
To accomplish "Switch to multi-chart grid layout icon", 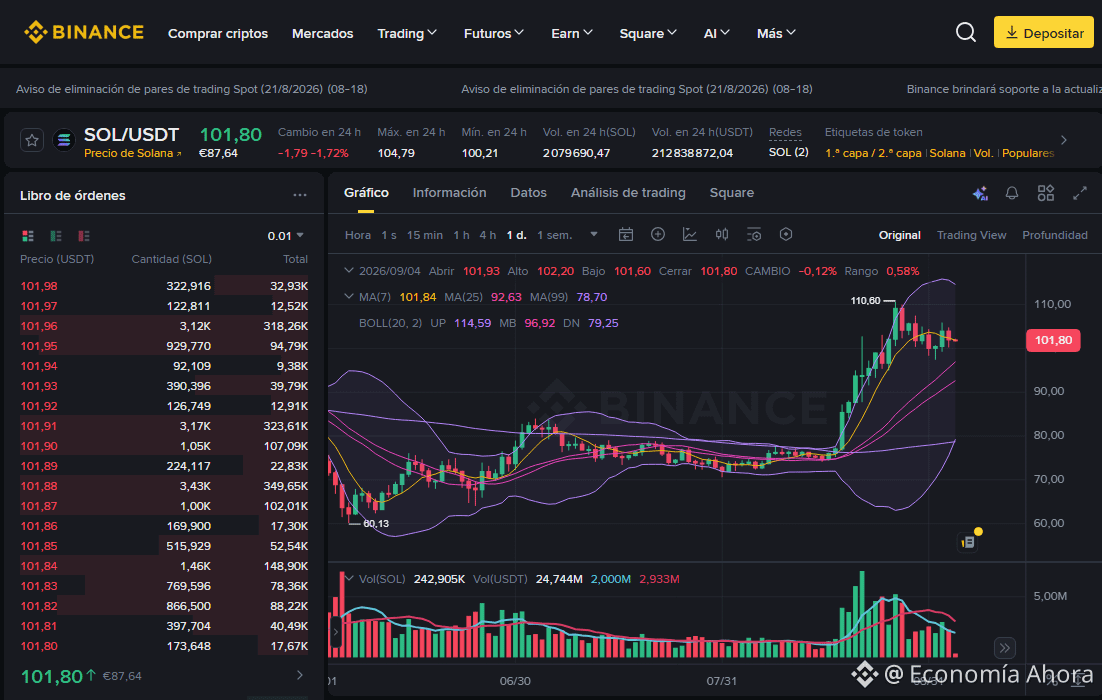I will coord(1046,193).
